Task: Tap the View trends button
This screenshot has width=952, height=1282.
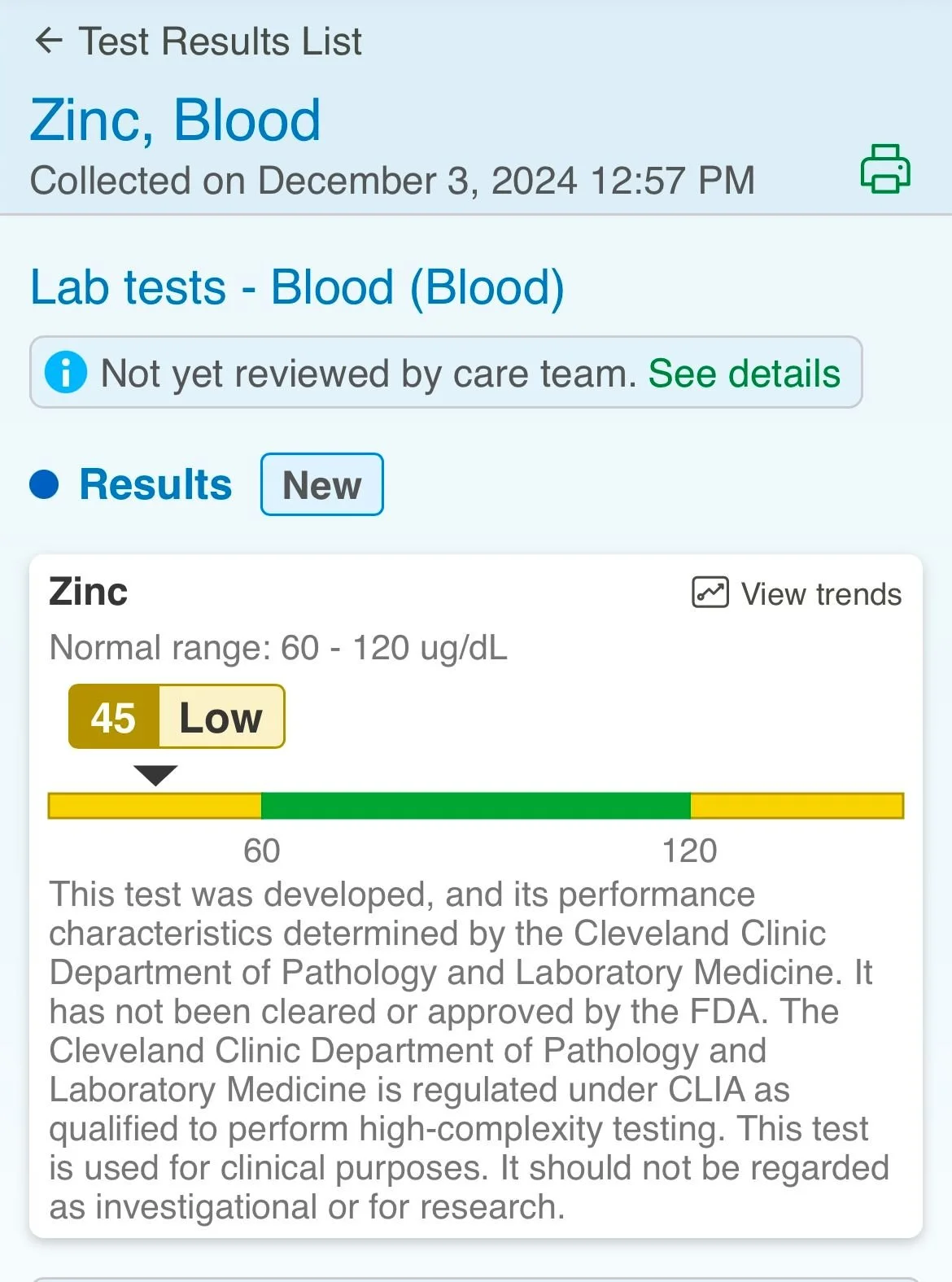Action: (x=797, y=593)
